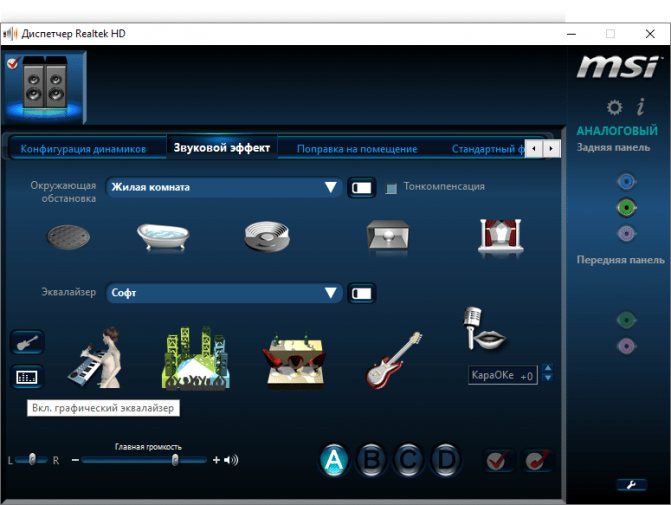Click the Главная громкость label

click(148, 447)
